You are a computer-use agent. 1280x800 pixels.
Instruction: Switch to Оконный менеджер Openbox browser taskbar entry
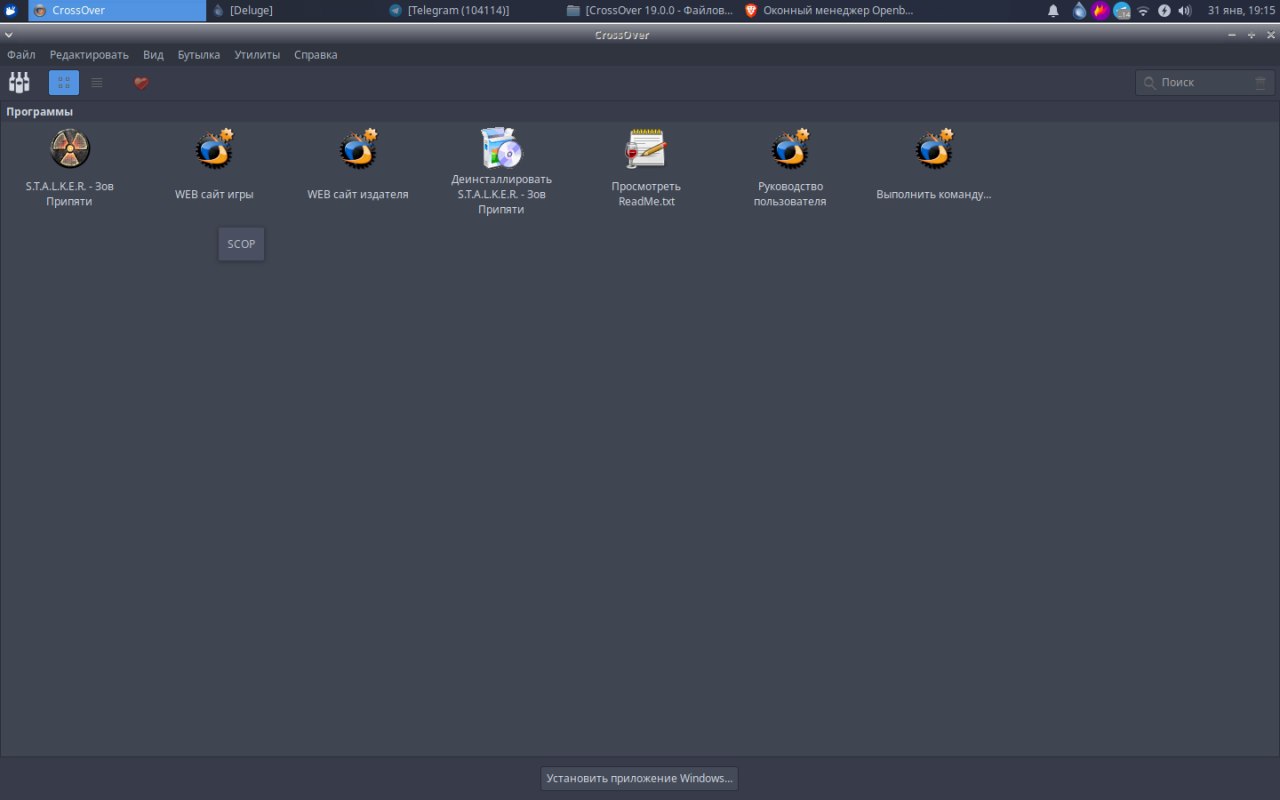pos(828,10)
